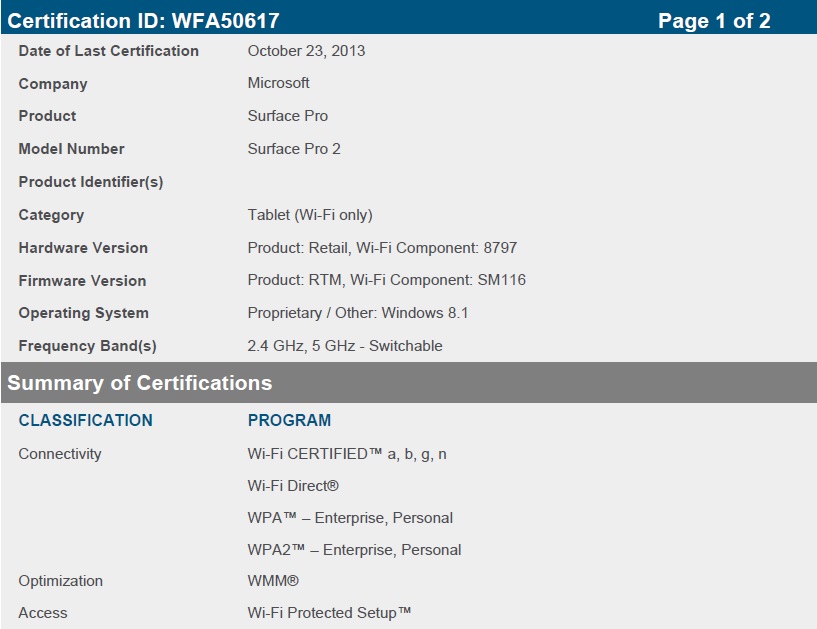The height and width of the screenshot is (629, 817).
Task: Sort by the CLASSIFICATION column header
Action: pyautogui.click(x=85, y=420)
